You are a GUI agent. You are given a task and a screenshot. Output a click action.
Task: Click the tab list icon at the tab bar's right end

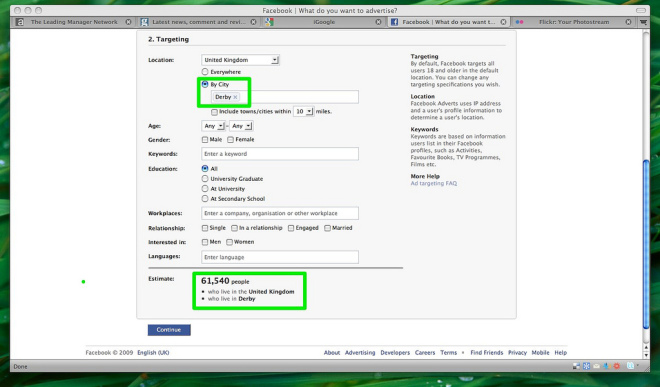[x=644, y=22]
